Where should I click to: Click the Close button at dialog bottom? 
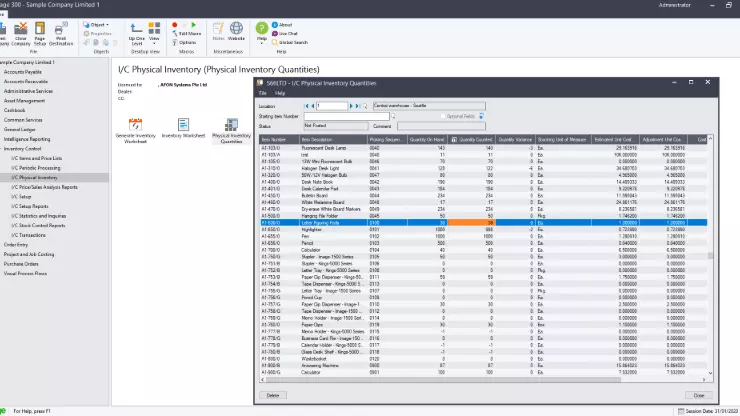pos(699,395)
